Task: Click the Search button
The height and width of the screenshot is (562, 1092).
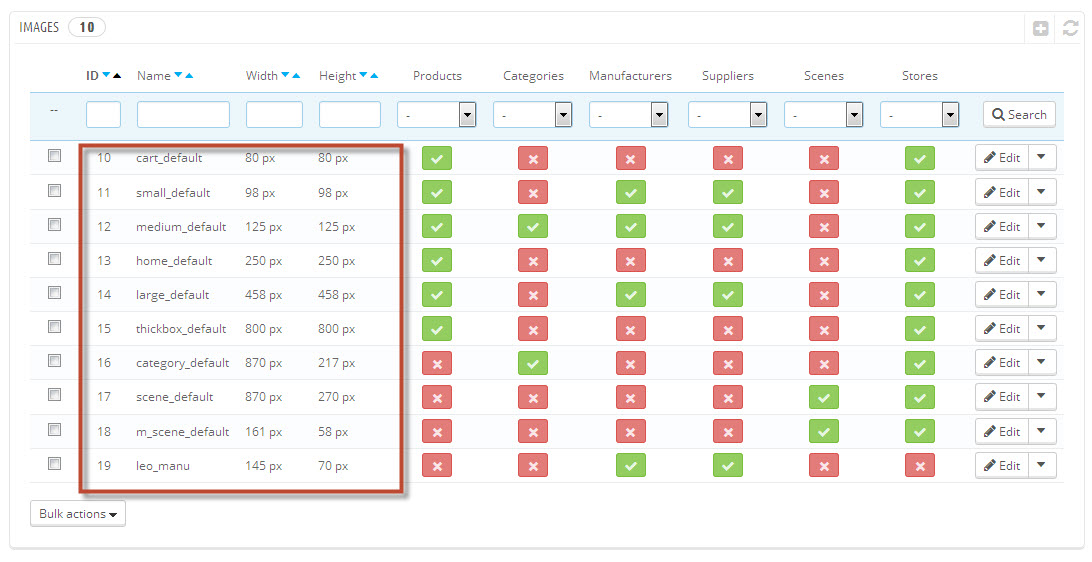Action: point(1020,115)
